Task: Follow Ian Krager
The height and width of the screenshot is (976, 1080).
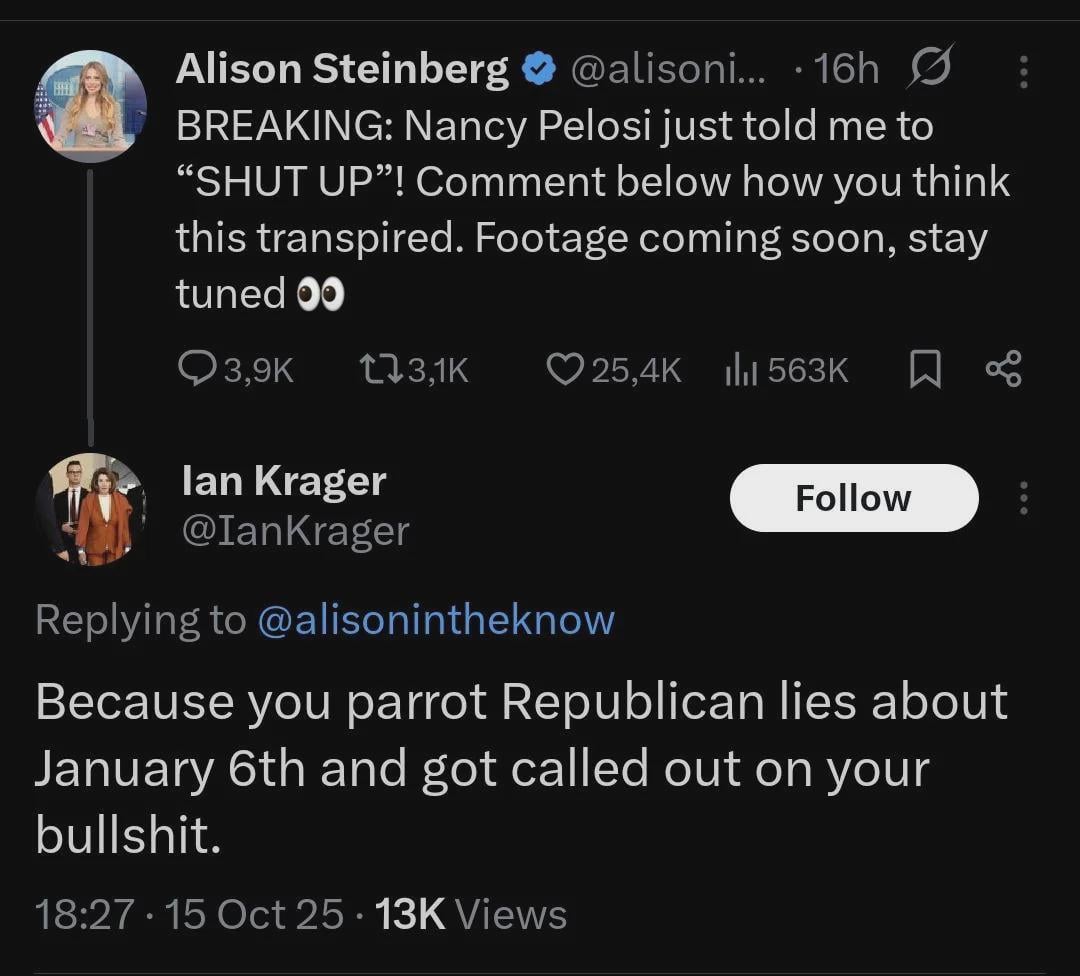Action: (x=853, y=498)
